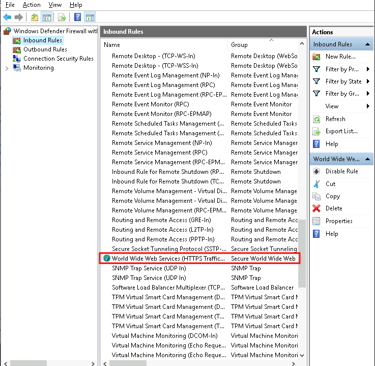Click New Rule... in Actions pane
375x366 pixels.
[340, 57]
